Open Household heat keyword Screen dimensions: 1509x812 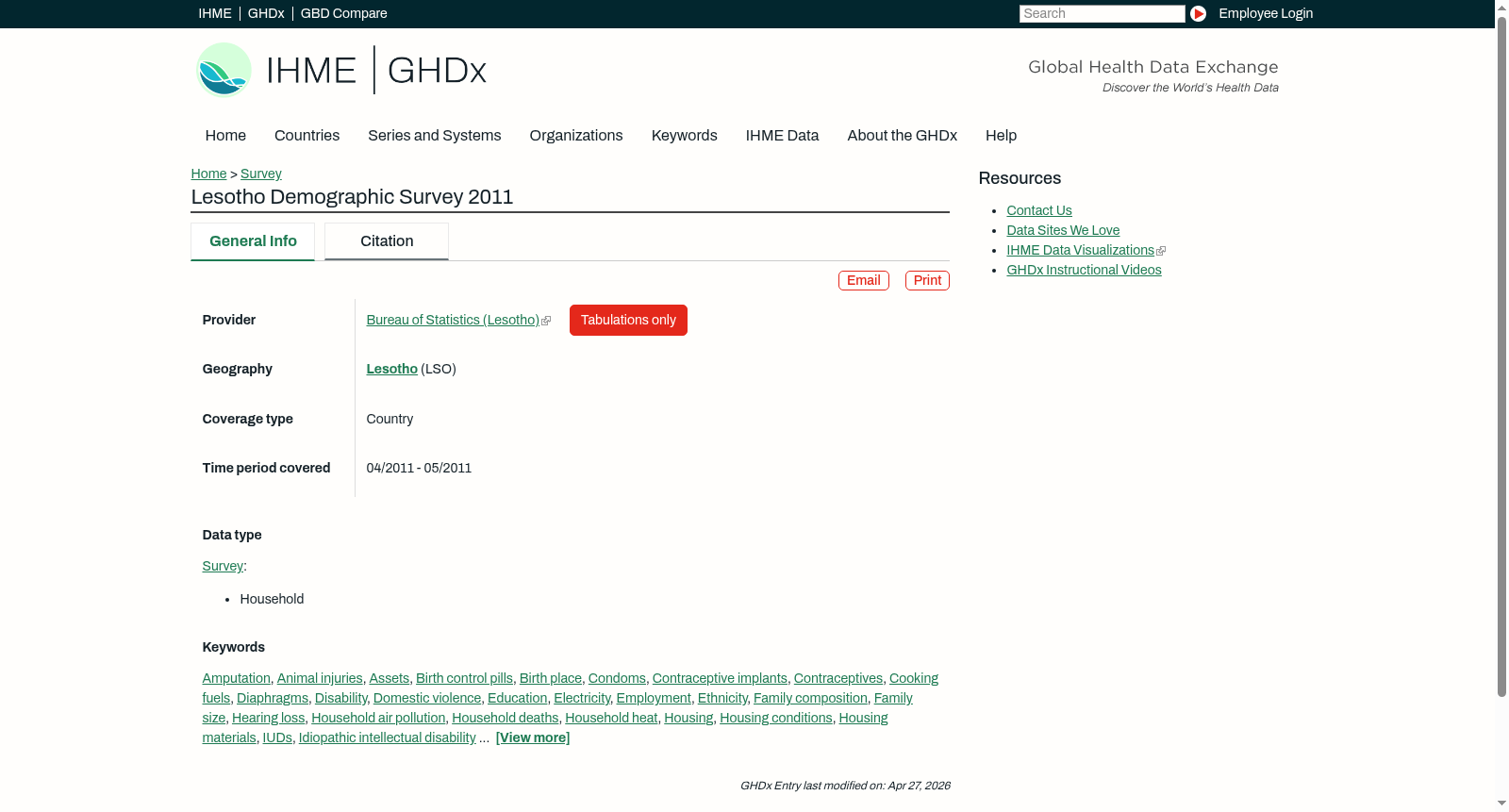(x=611, y=718)
